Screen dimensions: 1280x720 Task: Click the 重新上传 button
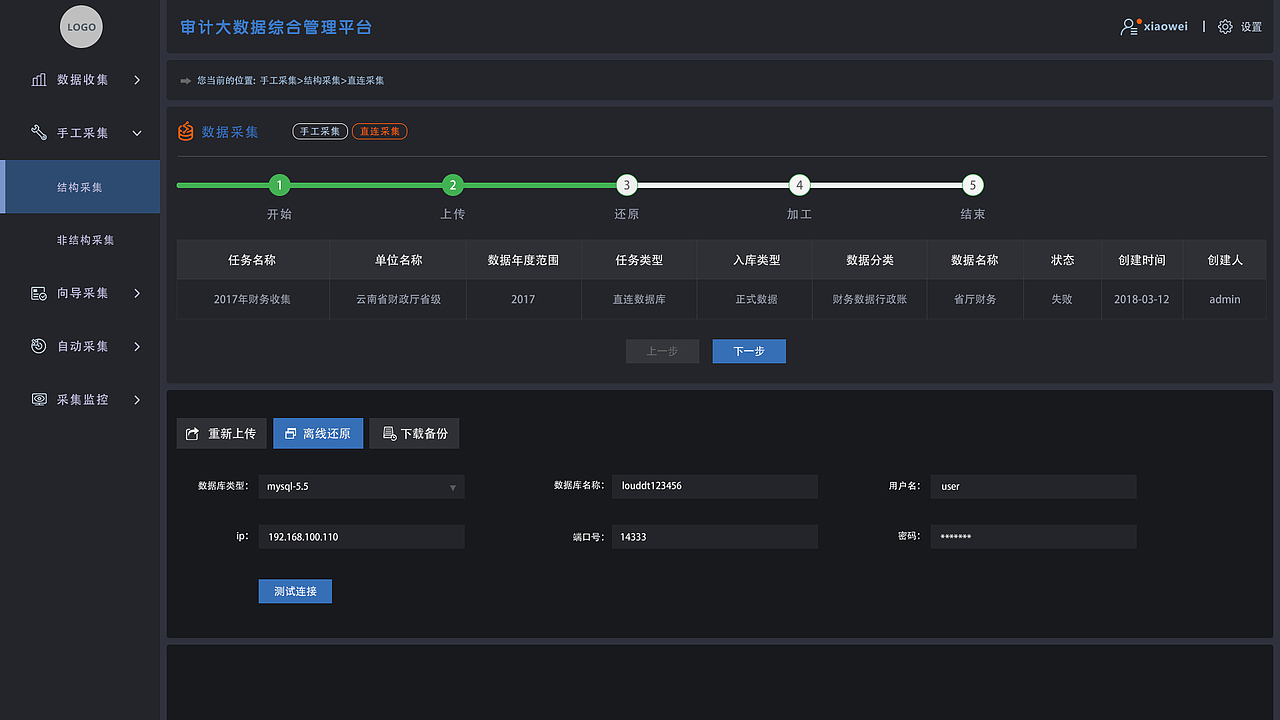[x=222, y=433]
